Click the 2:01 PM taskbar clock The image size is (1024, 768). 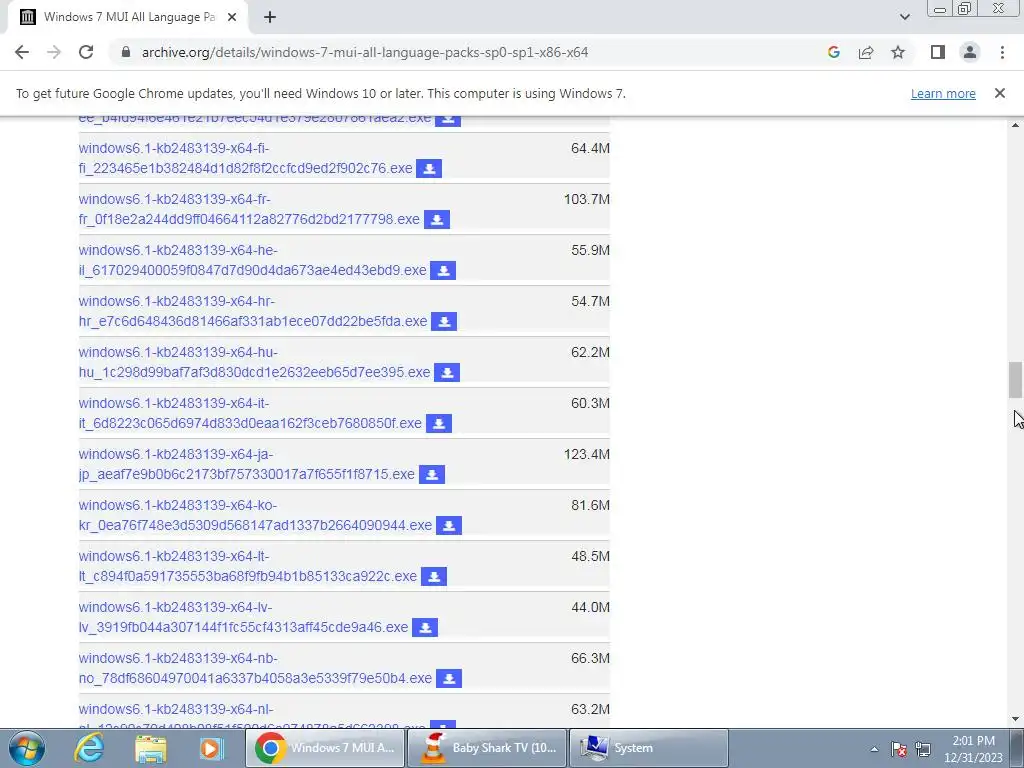973,749
